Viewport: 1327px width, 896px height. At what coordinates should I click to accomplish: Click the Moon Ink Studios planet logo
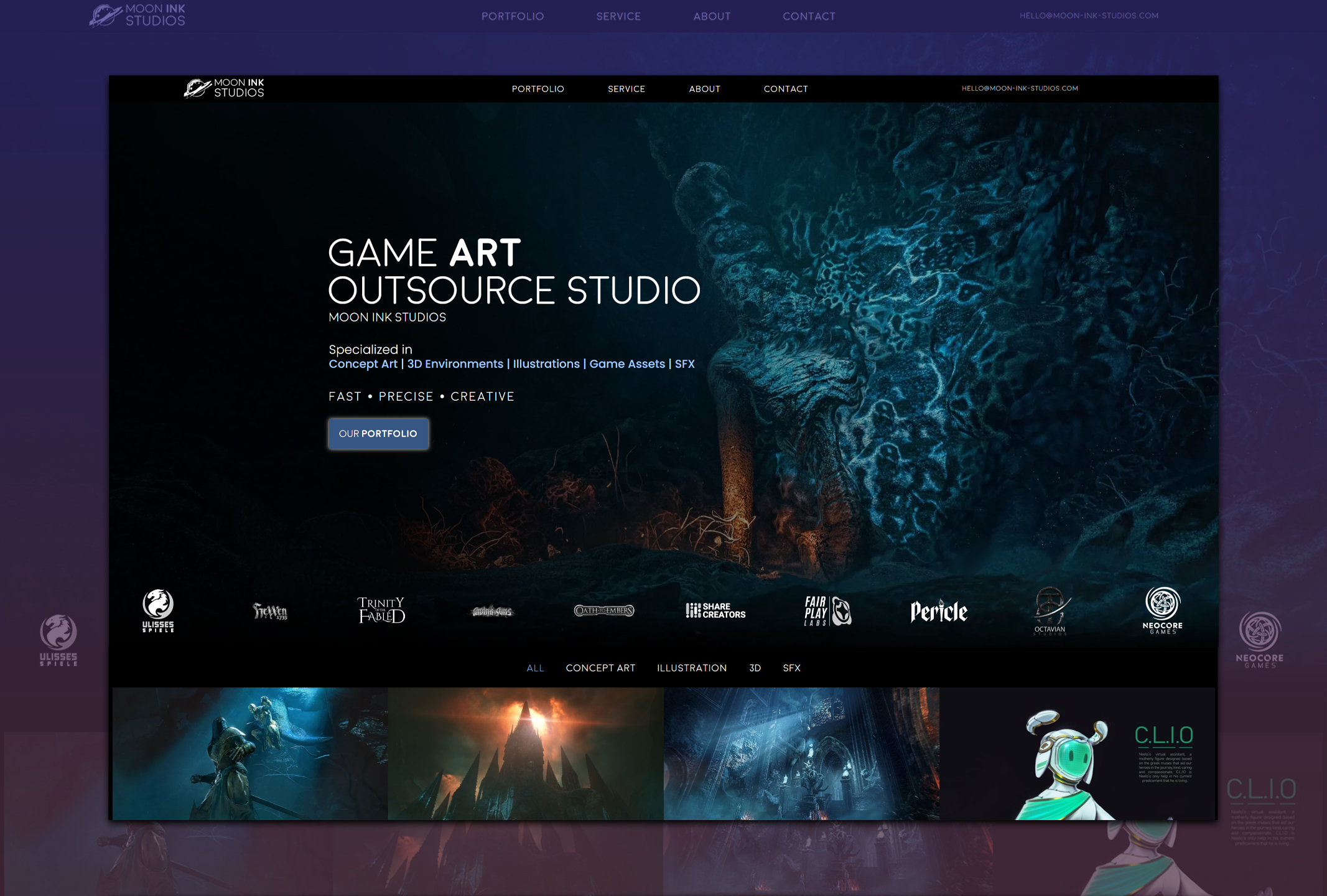point(198,88)
